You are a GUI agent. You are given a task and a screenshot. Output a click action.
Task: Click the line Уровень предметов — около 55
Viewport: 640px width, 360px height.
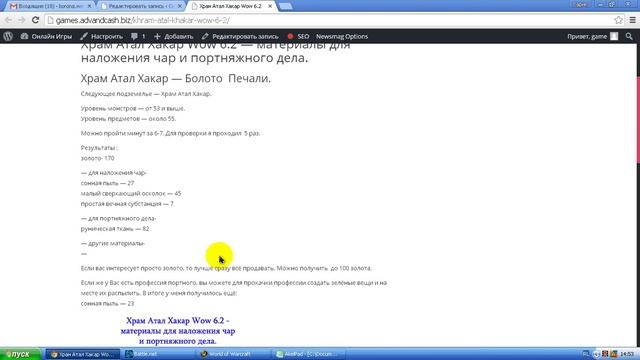click(x=128, y=118)
